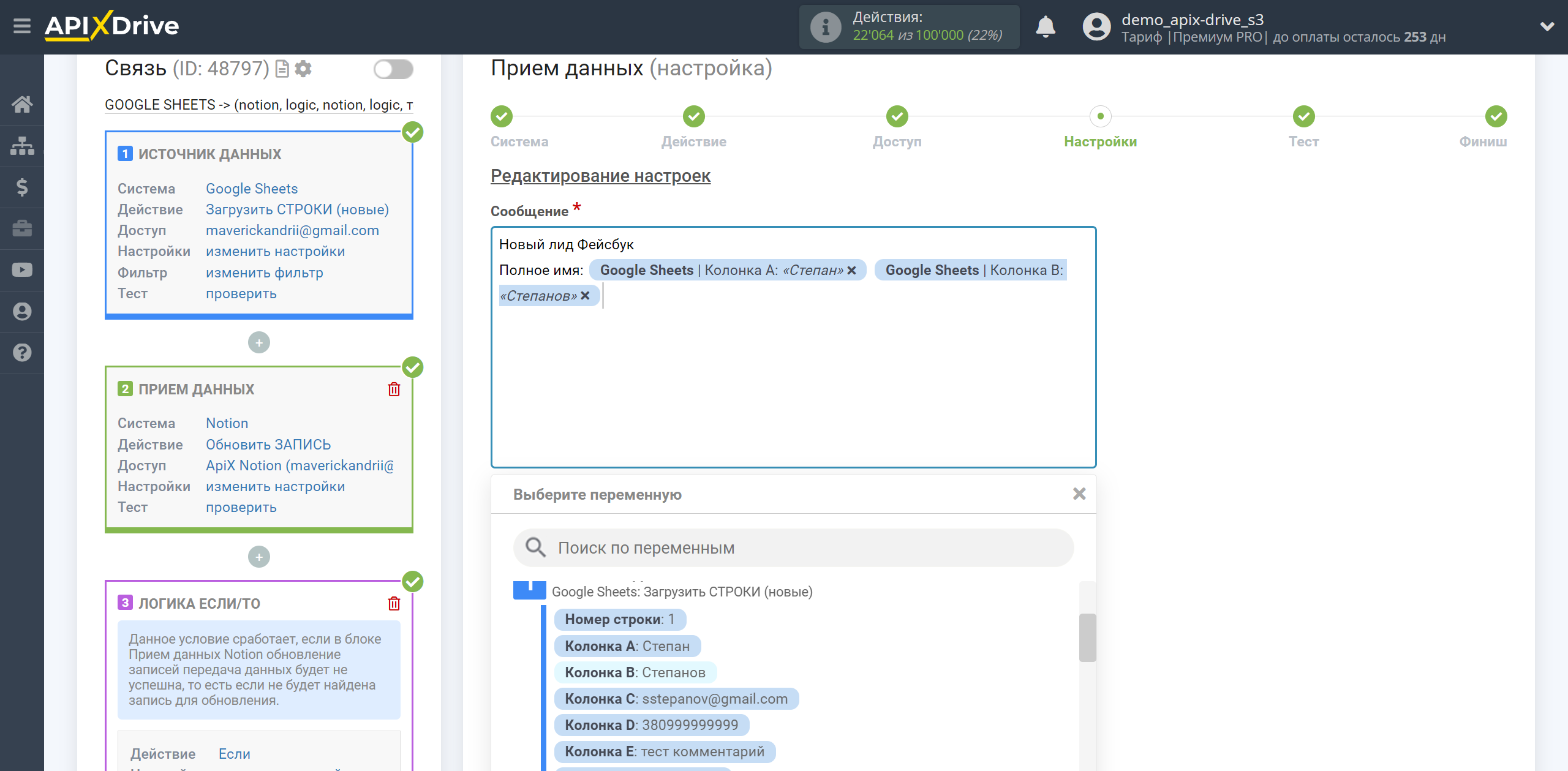Click изменить настройки in data source
The height and width of the screenshot is (771, 1568).
click(275, 251)
